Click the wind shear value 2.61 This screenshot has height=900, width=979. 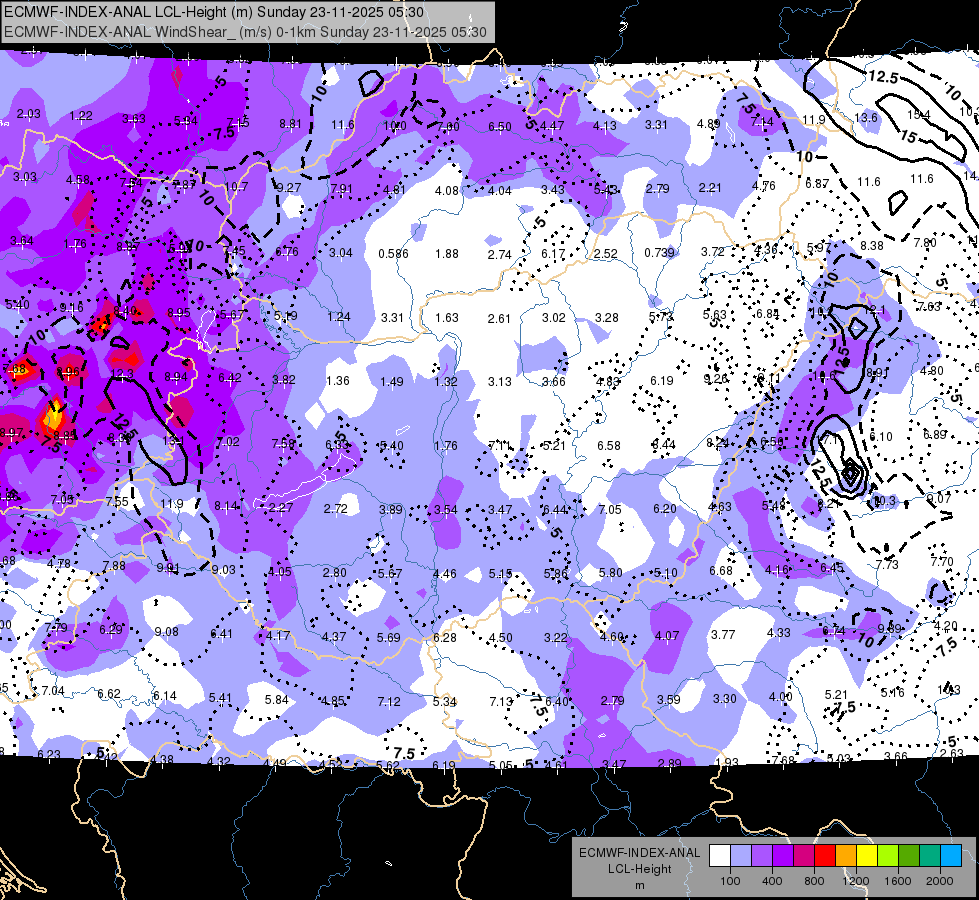(x=499, y=319)
